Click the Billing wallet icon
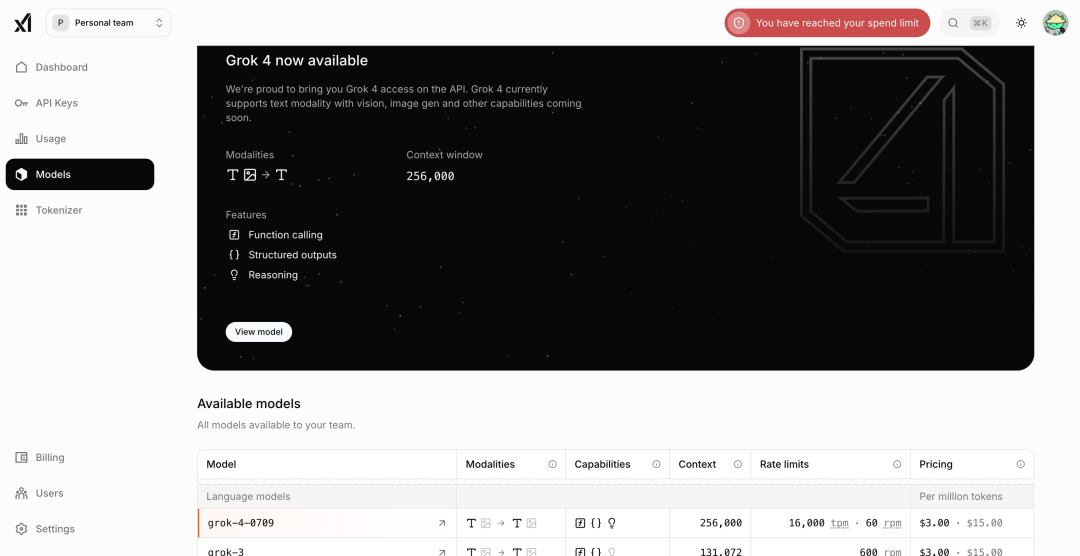Image resolution: width=1080 pixels, height=556 pixels. [x=21, y=457]
